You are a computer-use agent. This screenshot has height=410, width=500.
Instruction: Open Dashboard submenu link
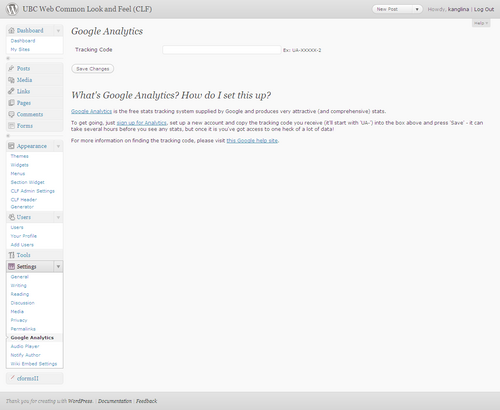click(23, 41)
